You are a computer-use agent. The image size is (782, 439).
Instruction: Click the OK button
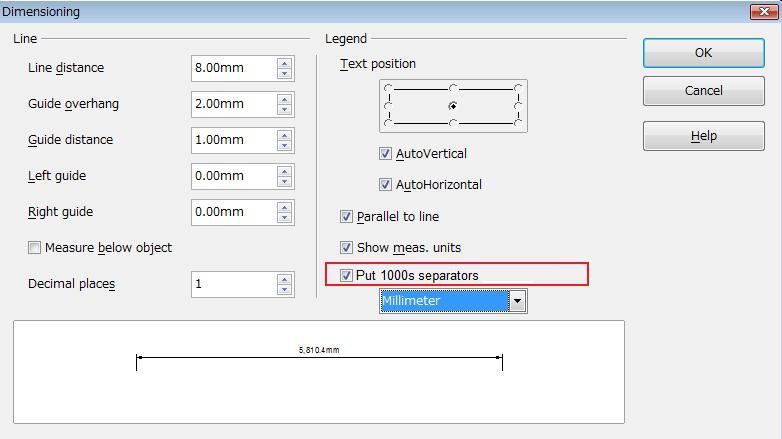tap(703, 53)
